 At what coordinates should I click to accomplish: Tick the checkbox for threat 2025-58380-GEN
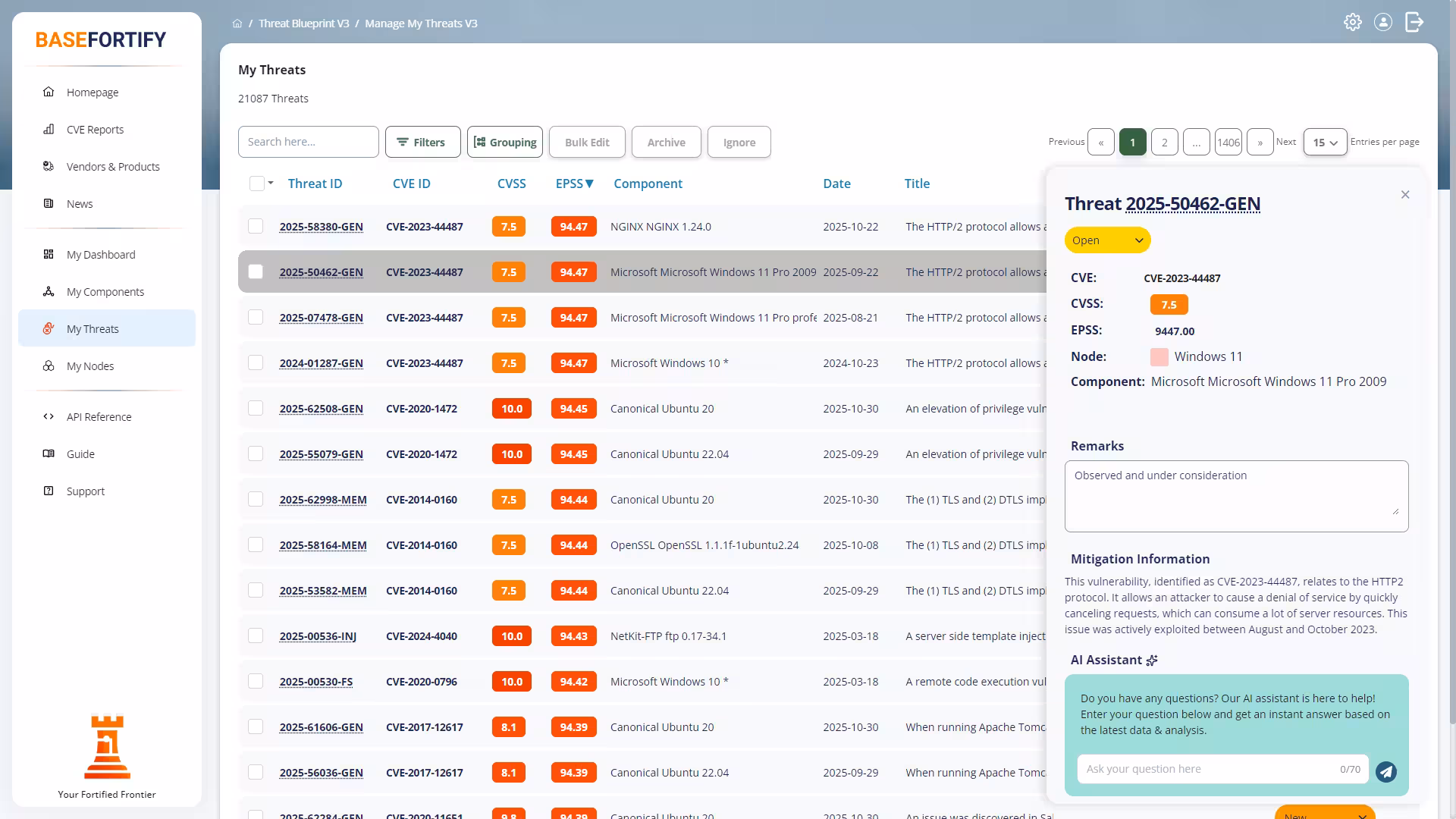coord(256,226)
